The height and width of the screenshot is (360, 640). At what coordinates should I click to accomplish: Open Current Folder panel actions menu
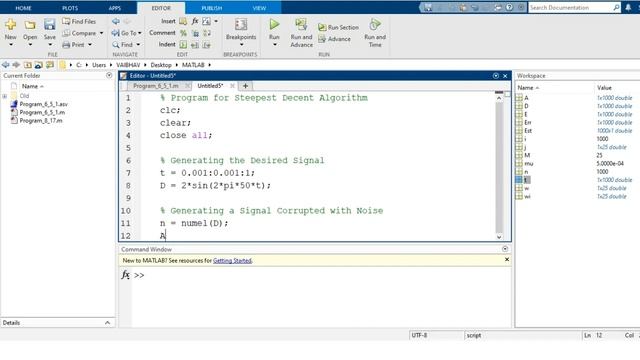109,76
